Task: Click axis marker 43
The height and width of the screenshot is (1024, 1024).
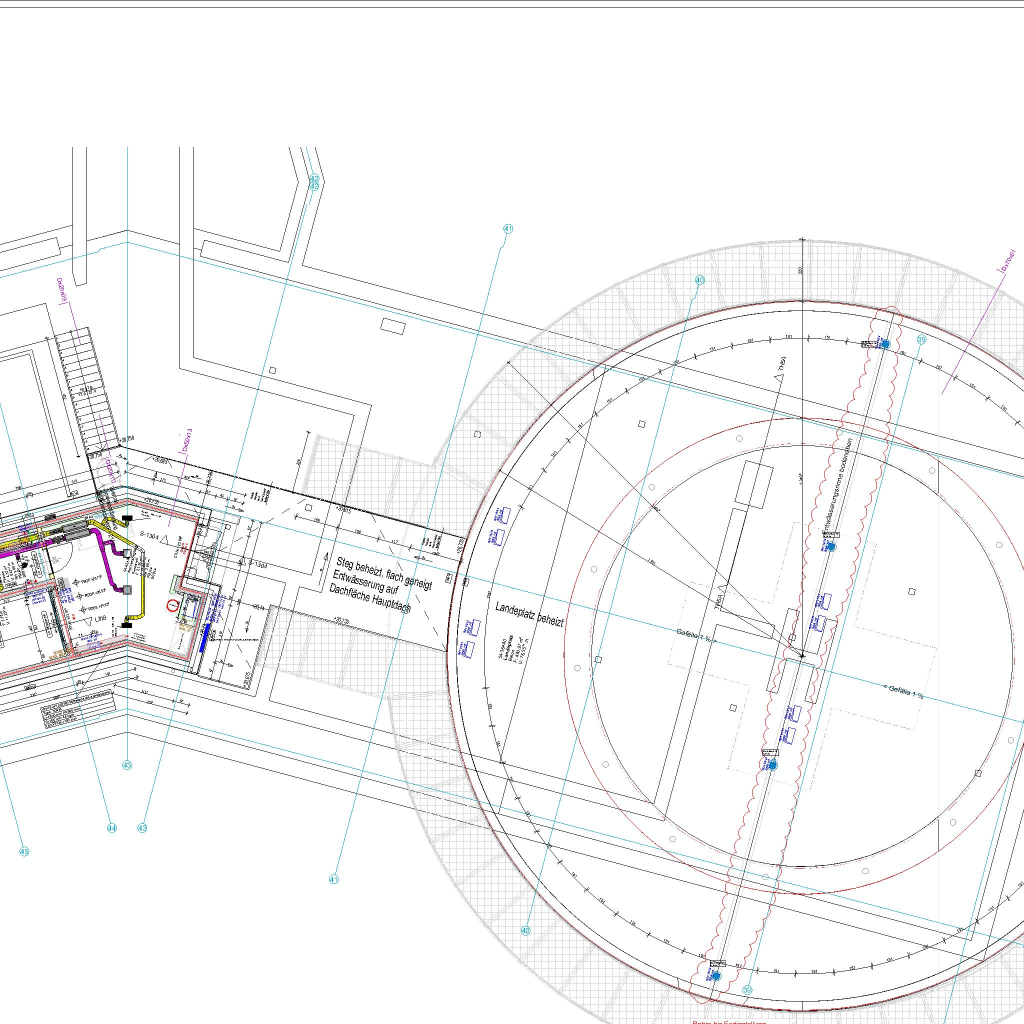Action: 127,765
